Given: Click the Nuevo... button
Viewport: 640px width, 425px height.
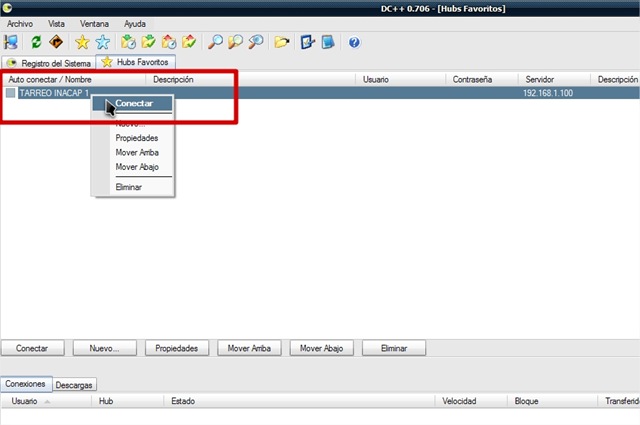Looking at the screenshot, I should pos(104,348).
